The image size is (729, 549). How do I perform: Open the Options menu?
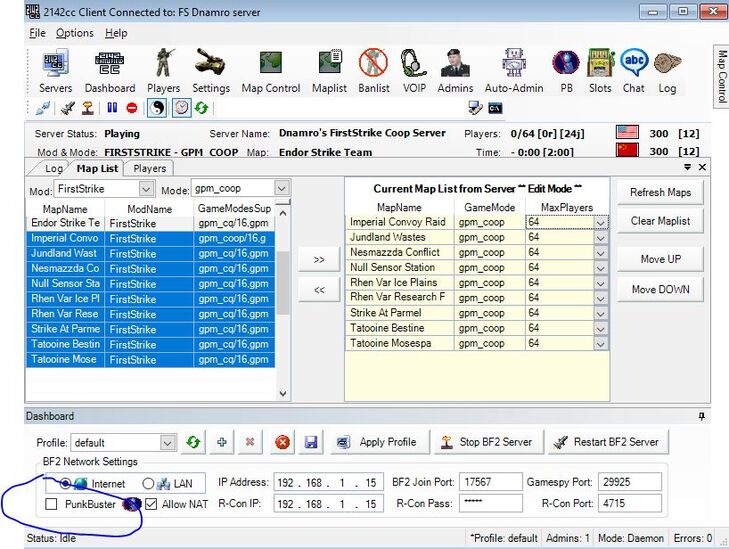pyautogui.click(x=74, y=33)
